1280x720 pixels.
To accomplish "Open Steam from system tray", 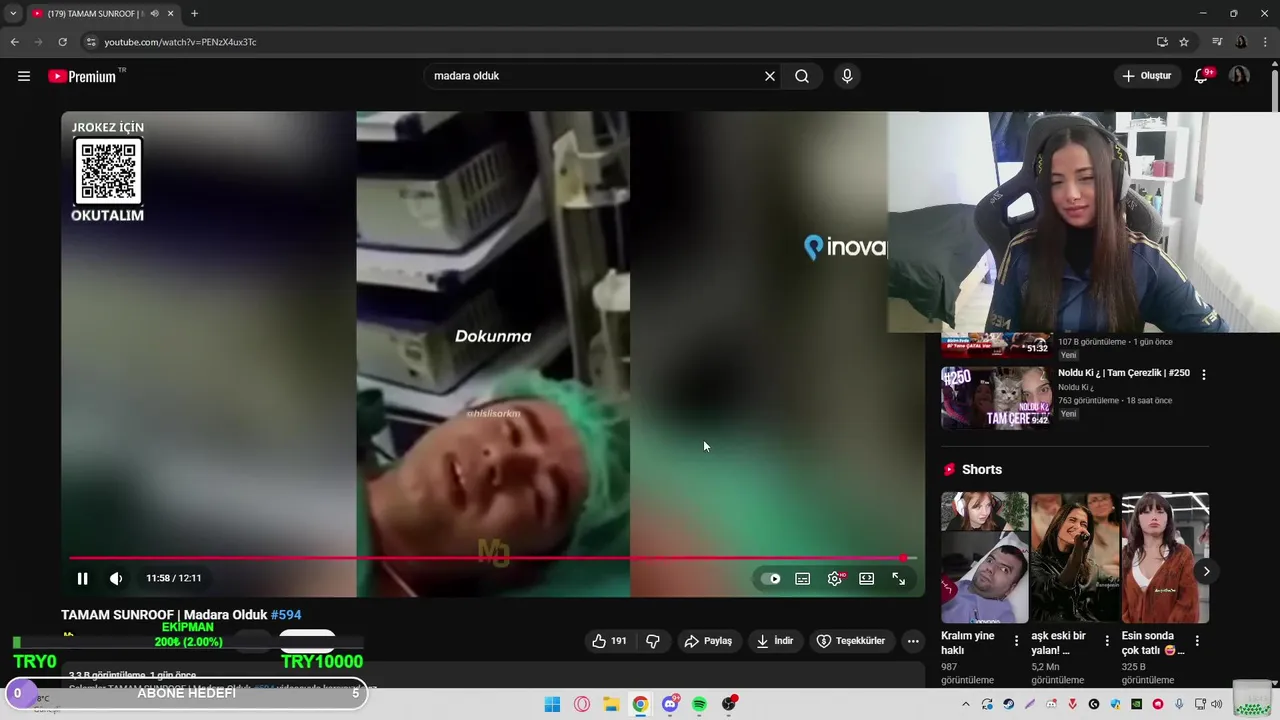I will 1008,705.
